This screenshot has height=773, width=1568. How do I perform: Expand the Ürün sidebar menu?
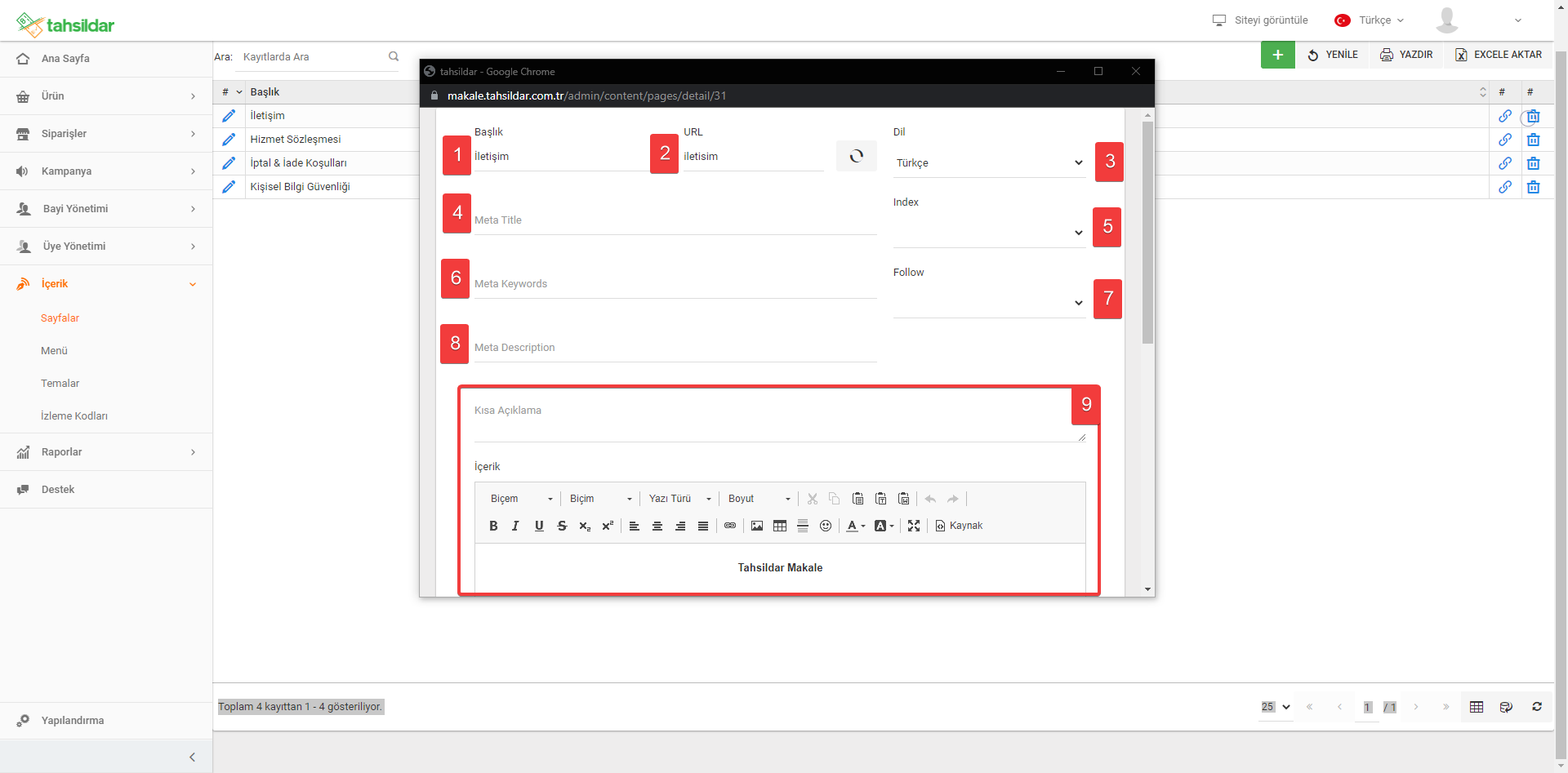pos(106,96)
